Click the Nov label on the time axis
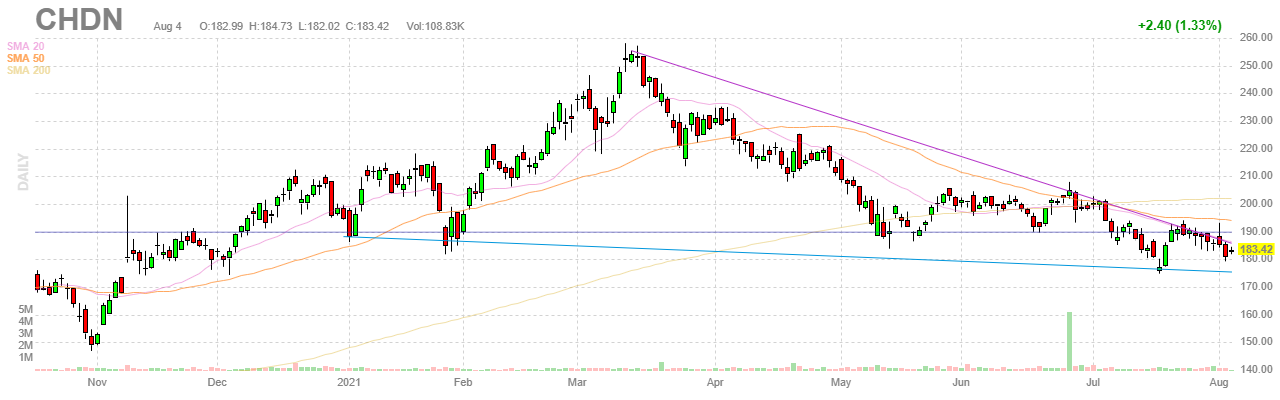 point(97,382)
